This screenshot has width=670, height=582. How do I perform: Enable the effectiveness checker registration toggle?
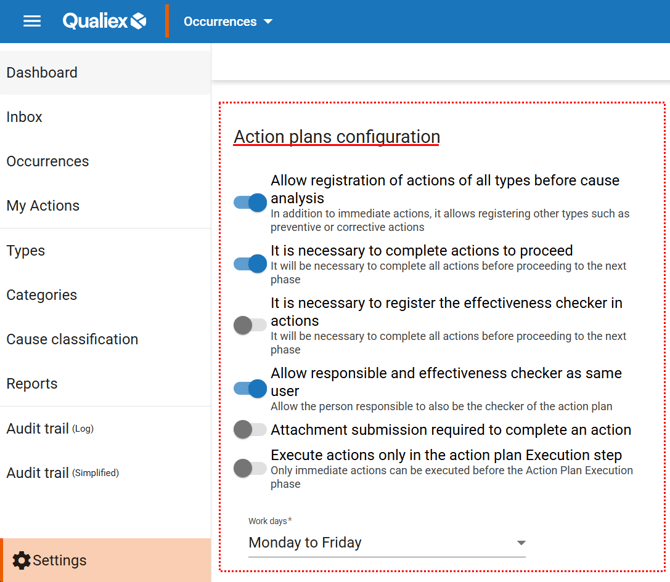point(250,325)
